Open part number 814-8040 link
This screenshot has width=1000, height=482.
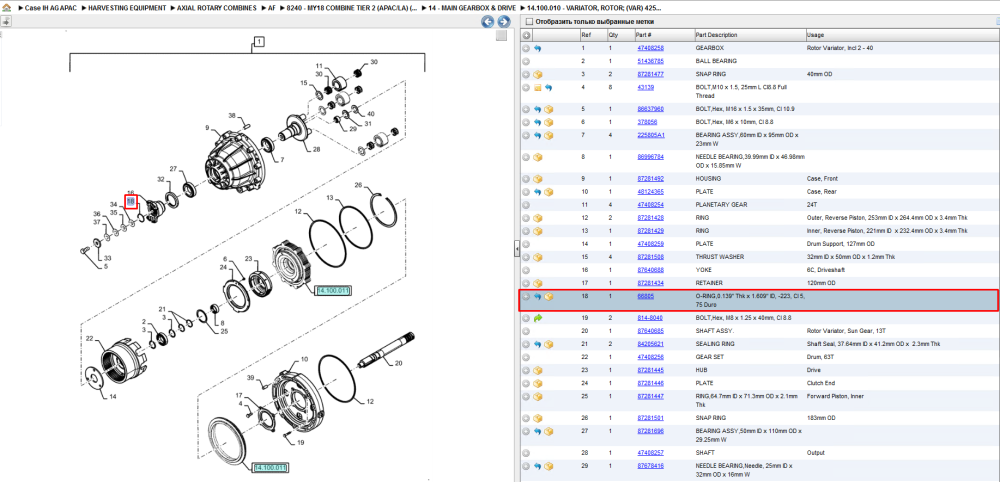coord(650,318)
